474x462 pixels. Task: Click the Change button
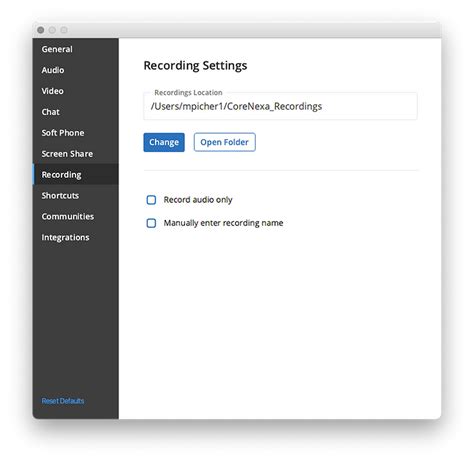164,142
